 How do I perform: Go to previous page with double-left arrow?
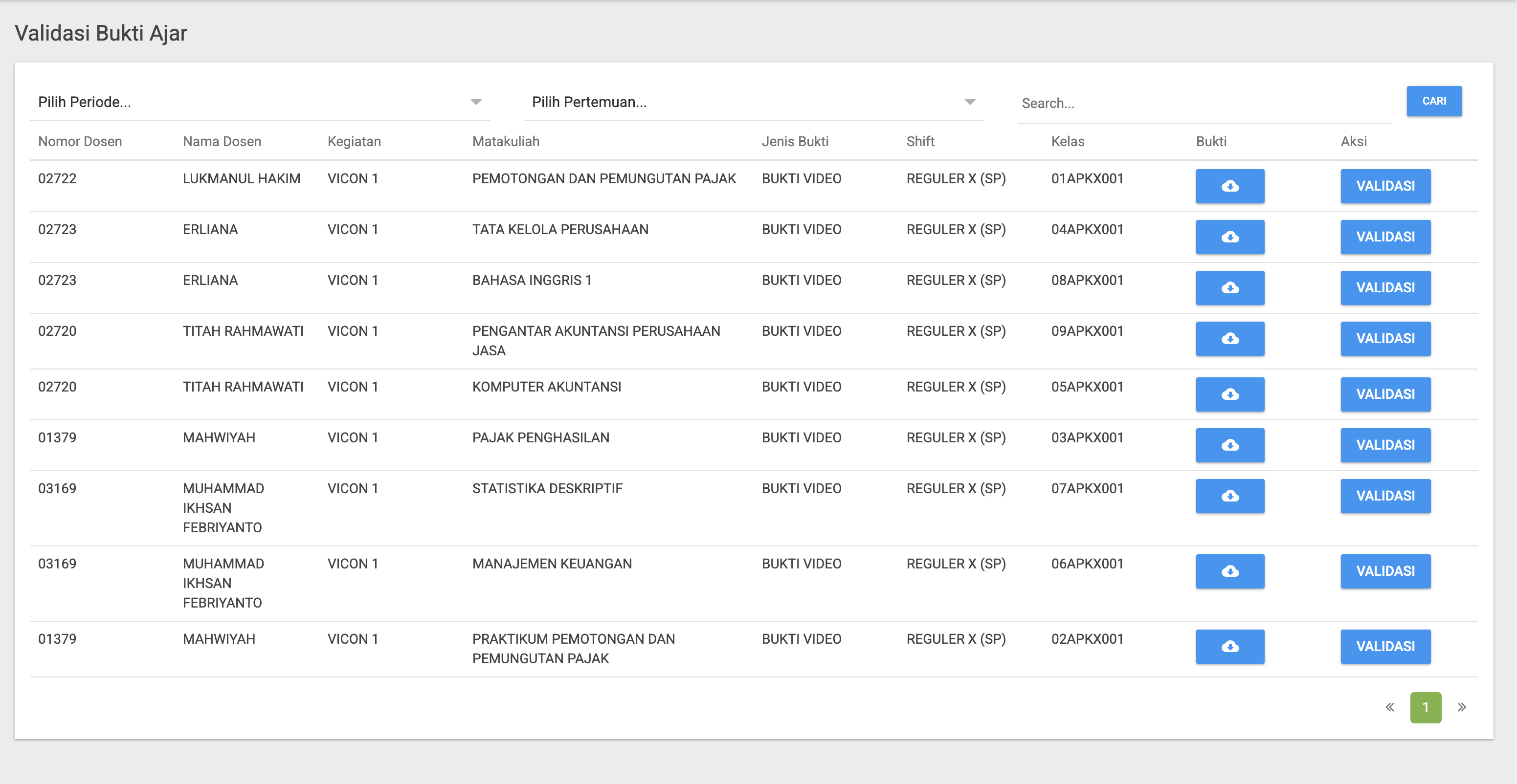(x=1390, y=707)
